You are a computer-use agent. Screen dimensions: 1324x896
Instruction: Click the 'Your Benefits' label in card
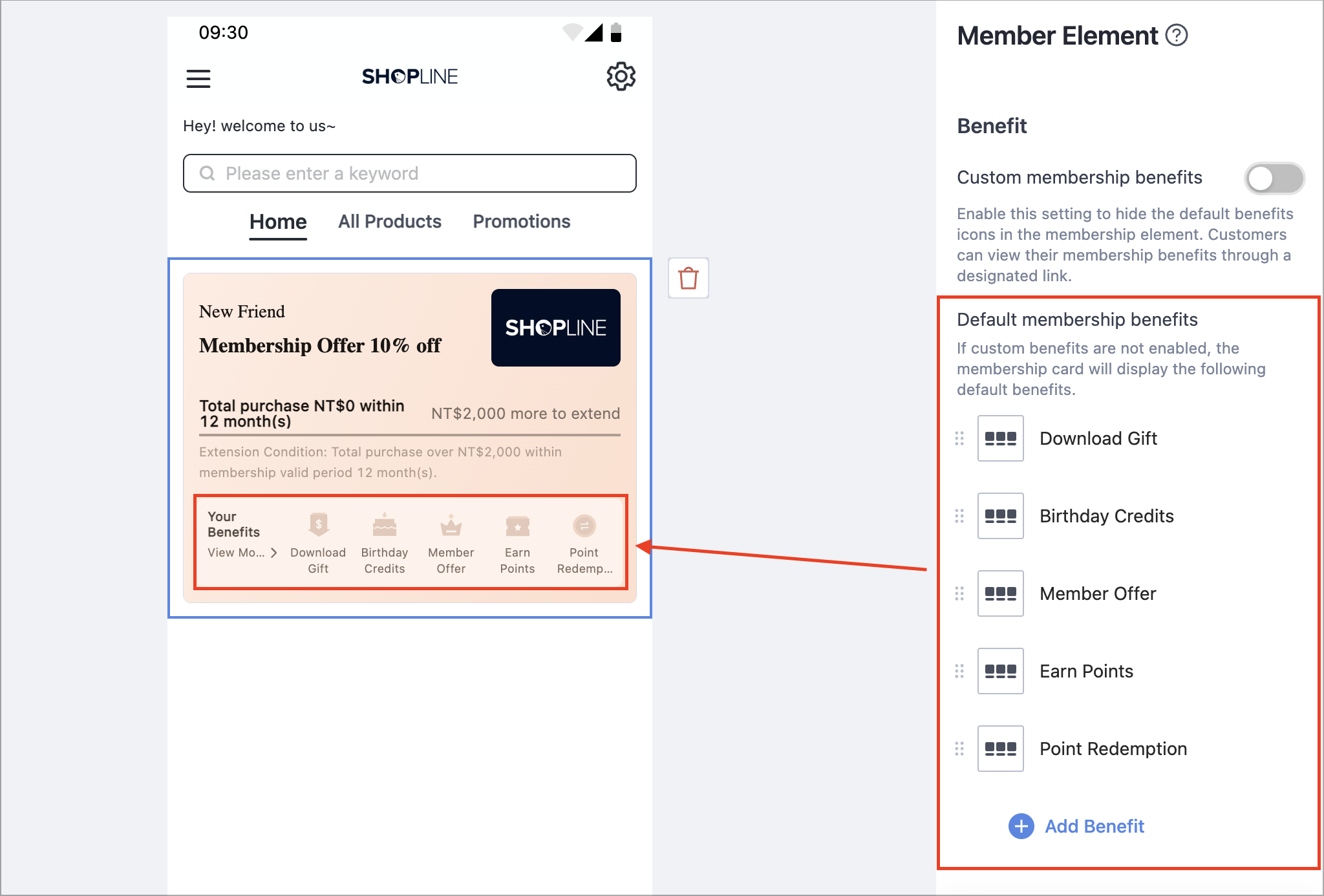[233, 524]
